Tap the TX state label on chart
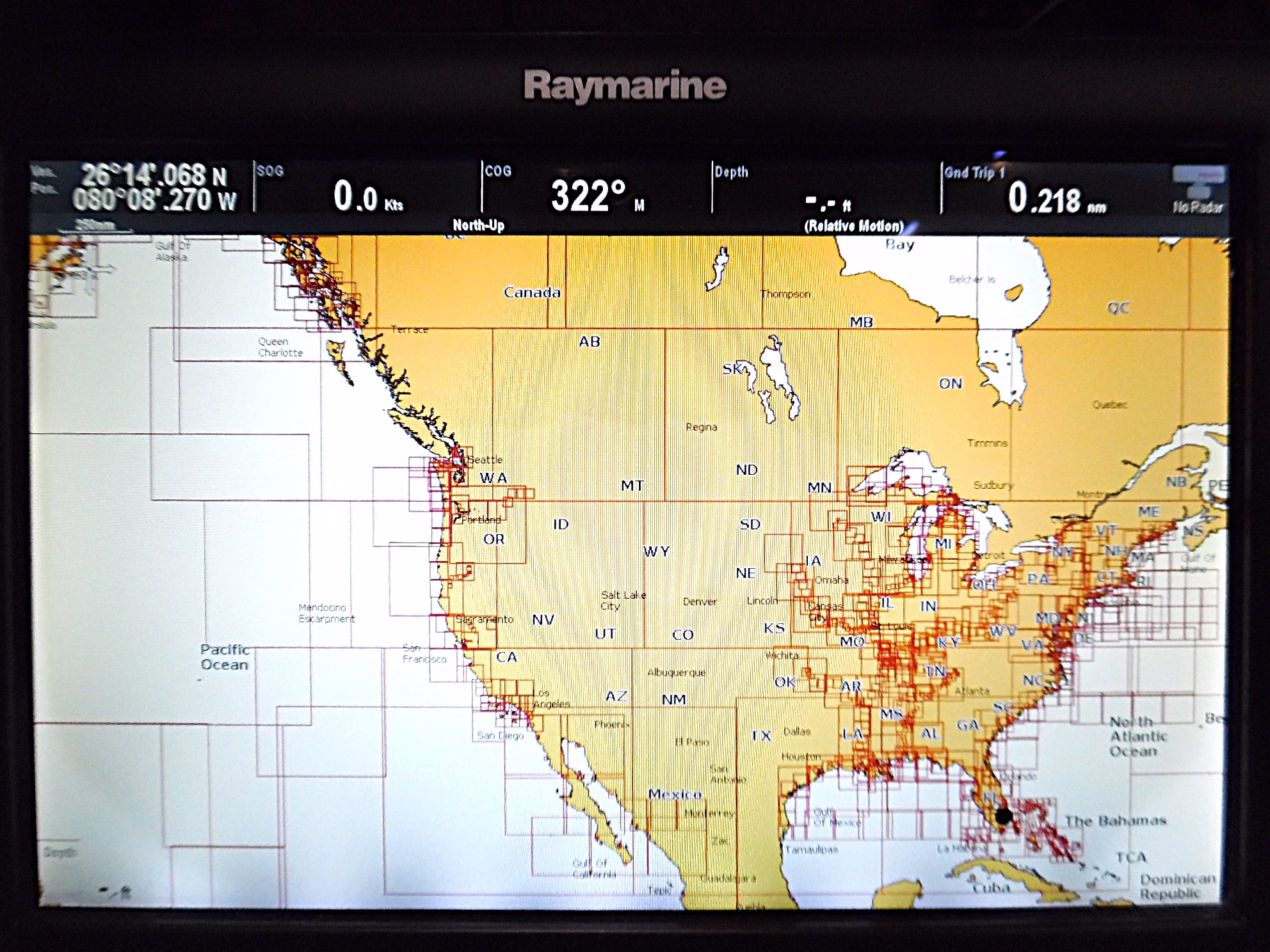Viewport: 1270px width, 952px height. [760, 735]
